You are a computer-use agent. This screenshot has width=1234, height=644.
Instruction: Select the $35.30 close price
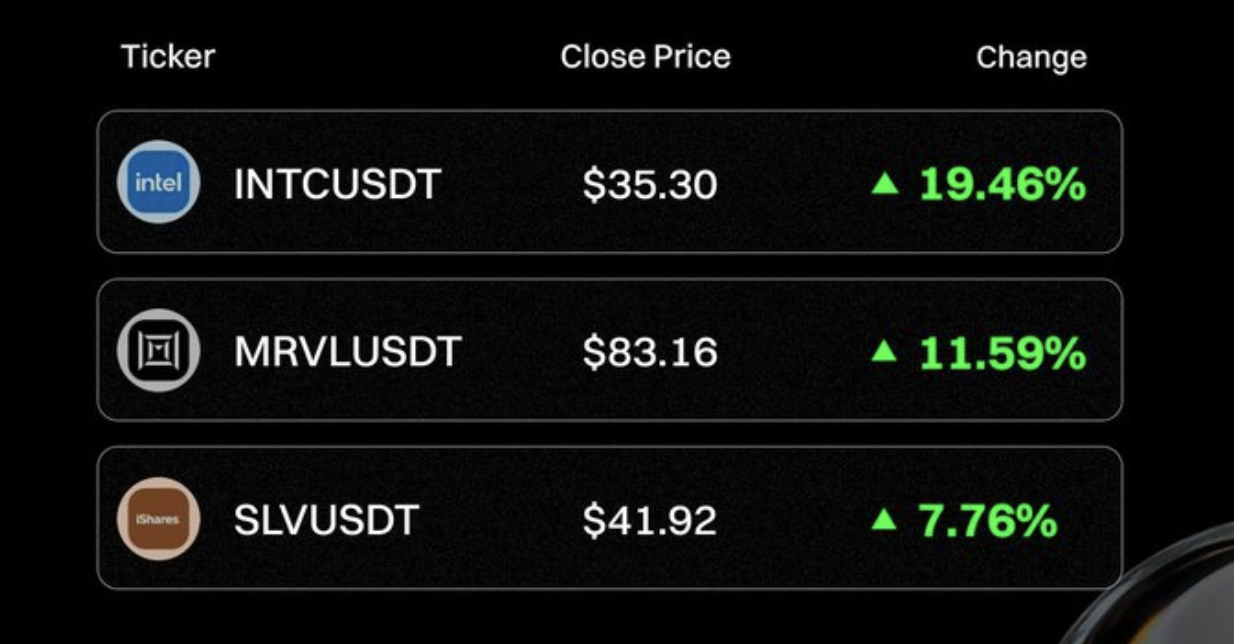click(650, 184)
